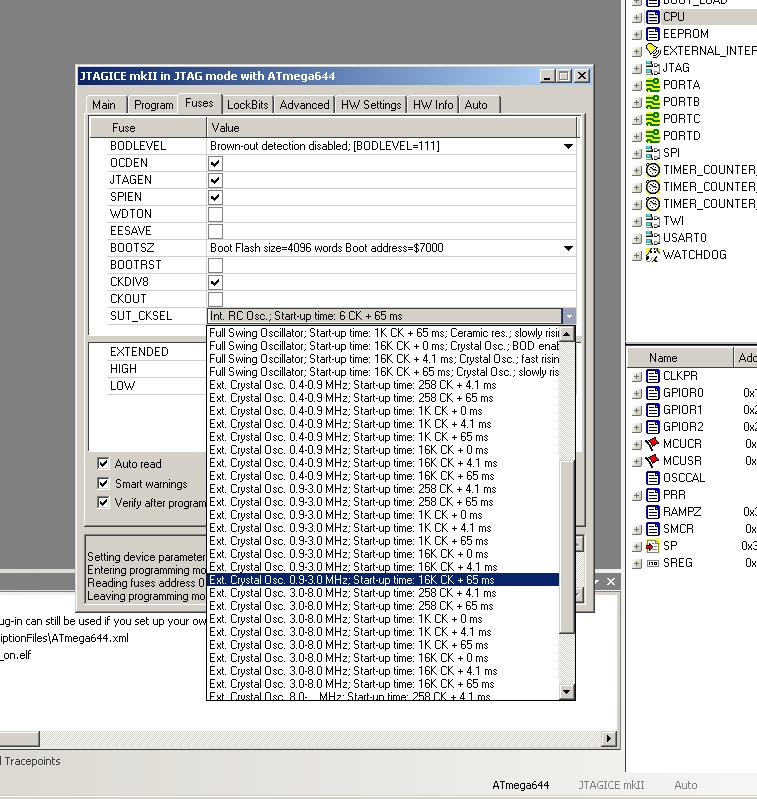This screenshot has height=799, width=757.
Task: Close the output pane with its X
Action: click(x=611, y=581)
